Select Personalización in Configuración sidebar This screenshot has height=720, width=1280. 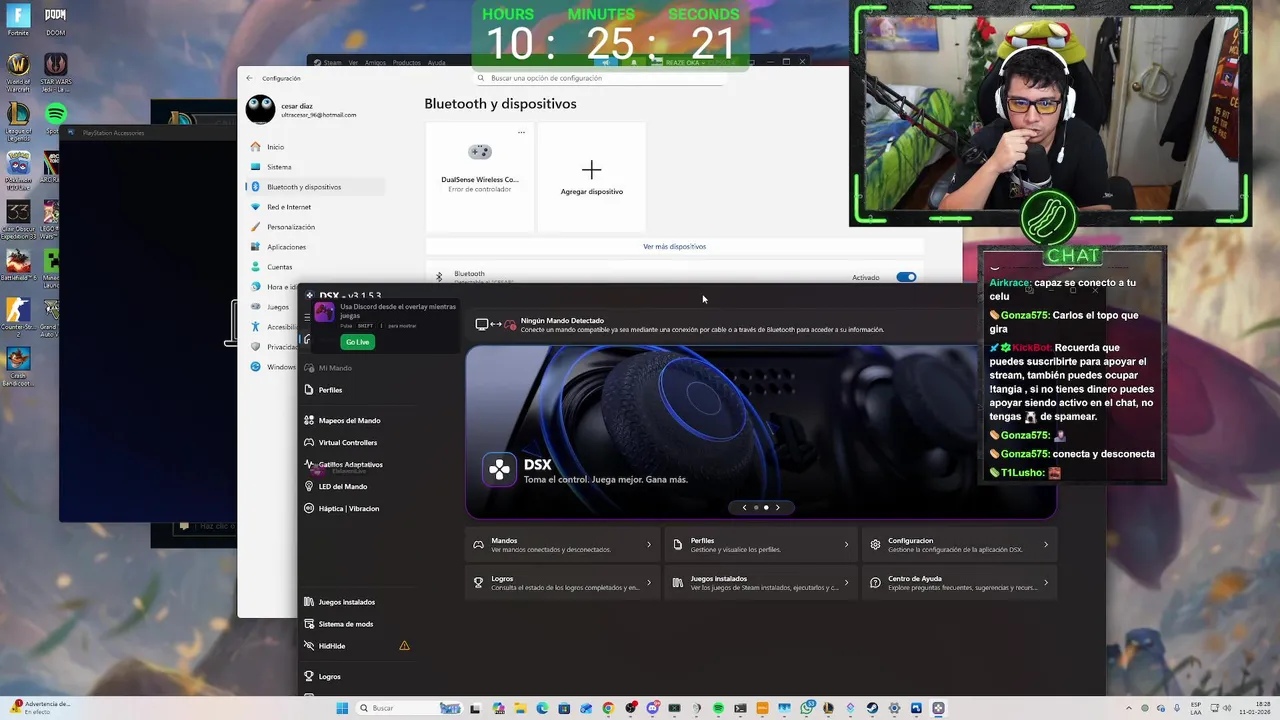(290, 227)
